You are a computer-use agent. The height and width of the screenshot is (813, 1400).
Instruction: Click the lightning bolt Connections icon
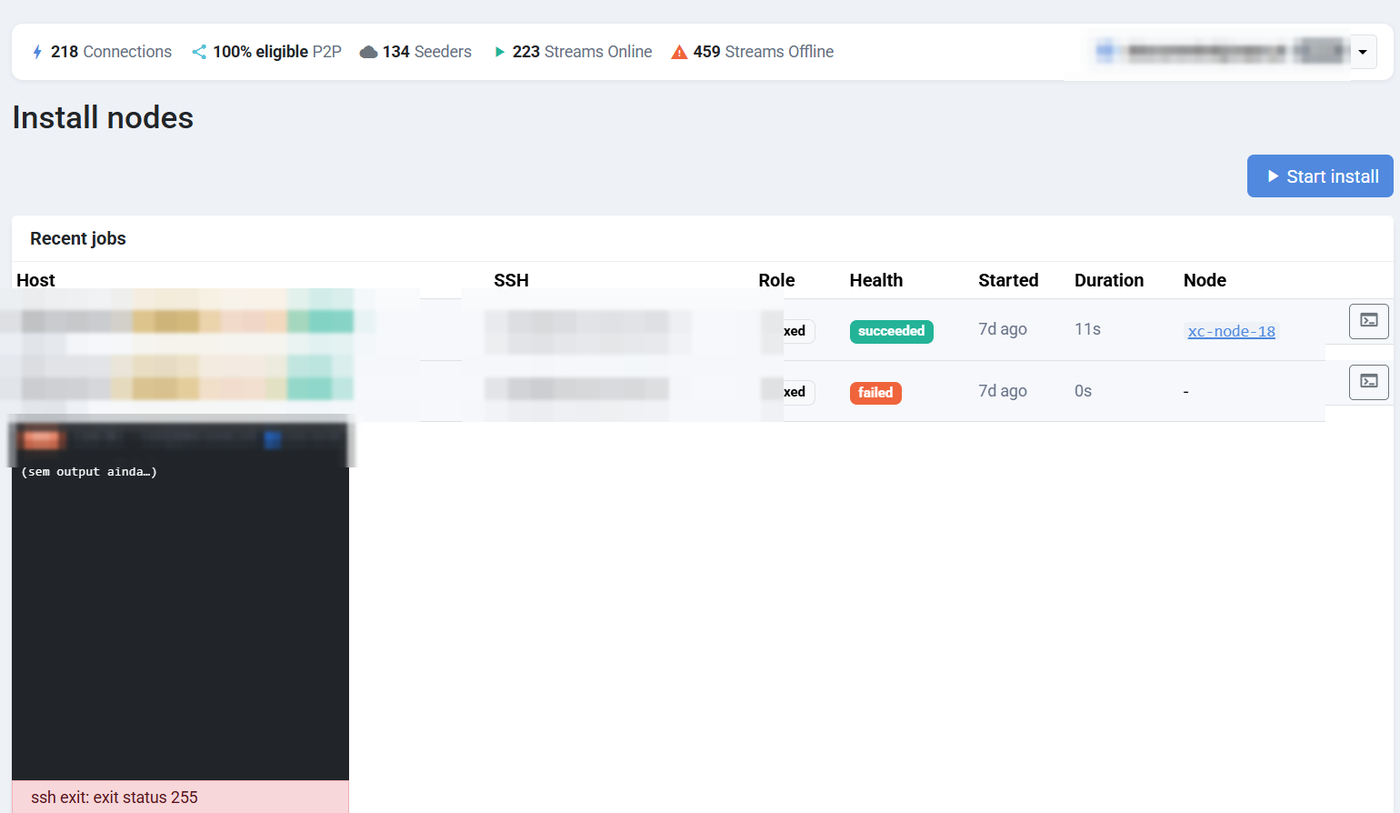(x=38, y=52)
